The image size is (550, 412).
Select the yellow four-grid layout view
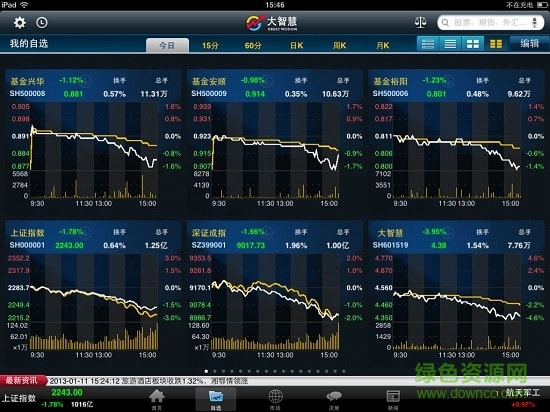click(496, 44)
